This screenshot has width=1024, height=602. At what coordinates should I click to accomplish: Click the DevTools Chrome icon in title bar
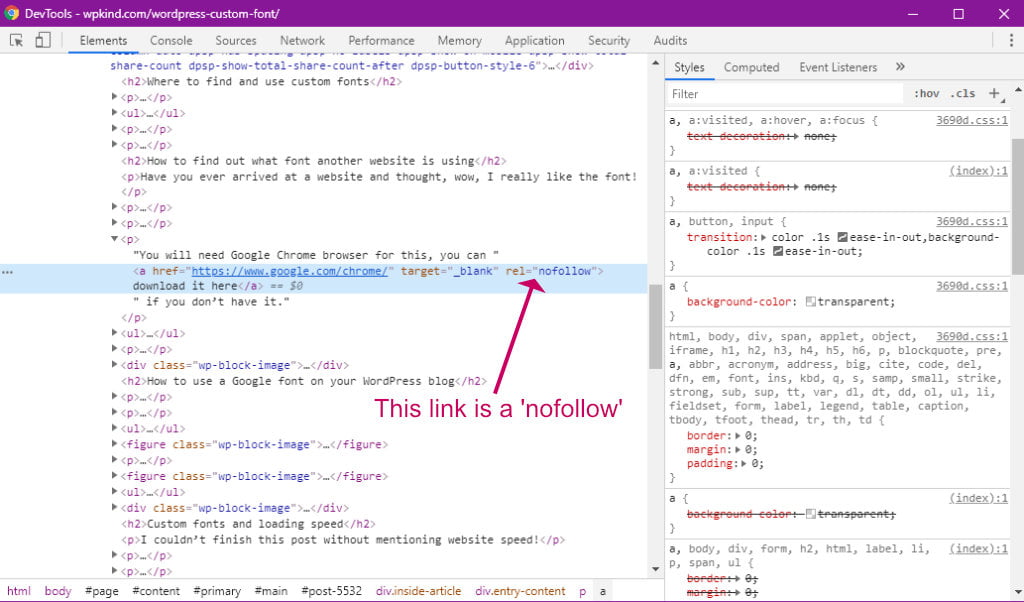click(12, 14)
